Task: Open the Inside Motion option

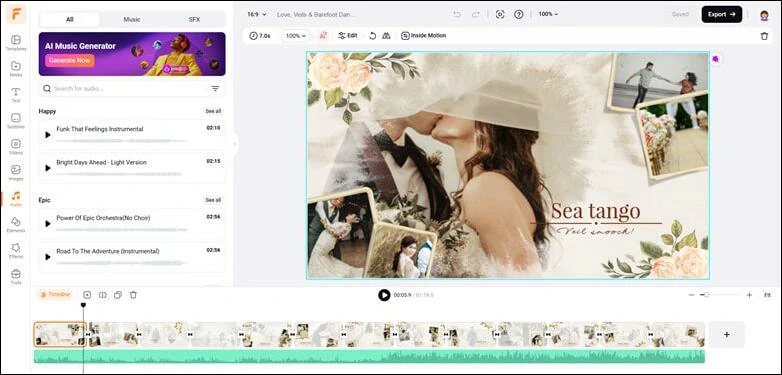Action: click(x=423, y=36)
